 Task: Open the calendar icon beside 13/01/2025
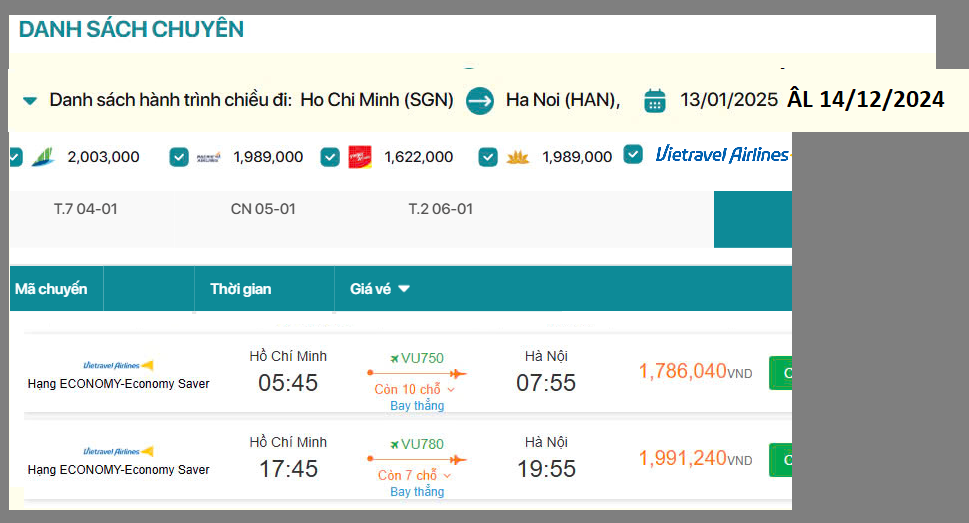click(655, 100)
